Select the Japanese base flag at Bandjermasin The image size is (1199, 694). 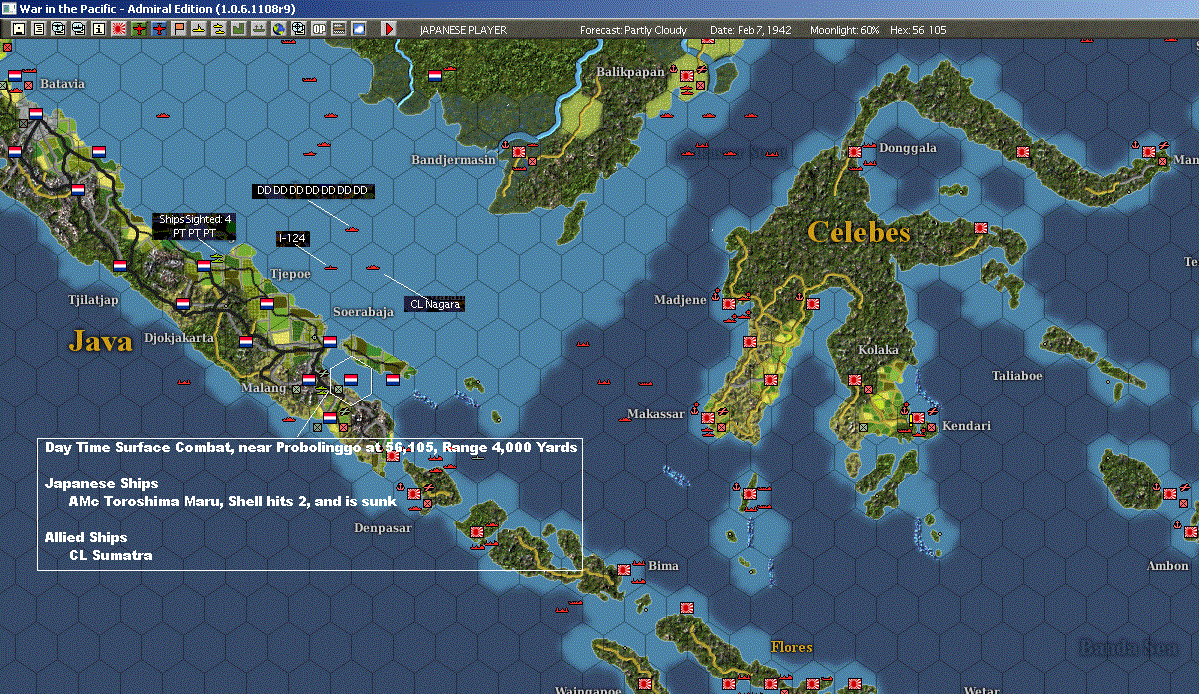(519, 151)
